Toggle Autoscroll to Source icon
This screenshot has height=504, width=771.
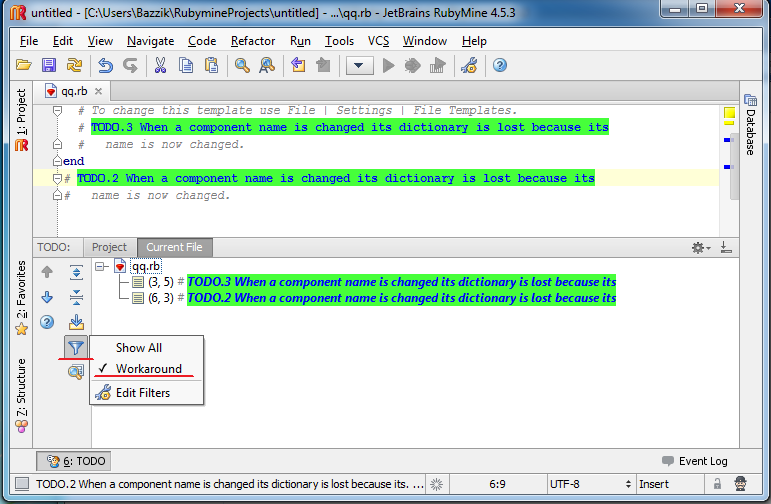click(76, 323)
